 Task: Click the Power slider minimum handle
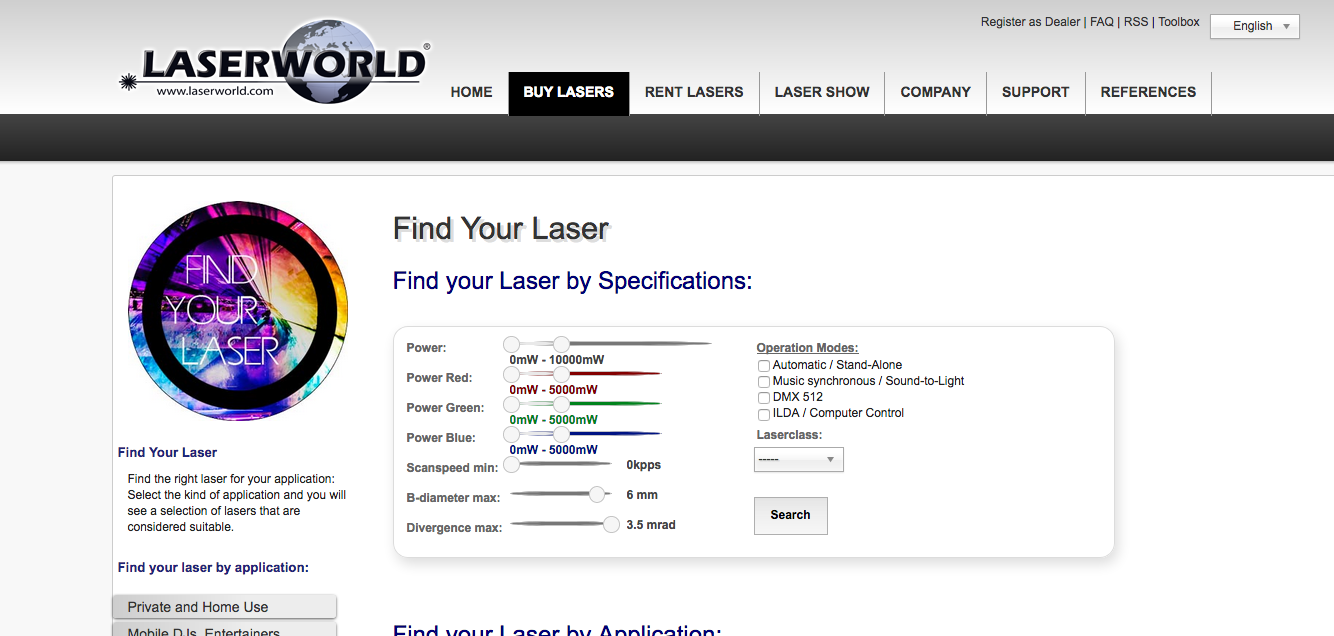point(511,344)
